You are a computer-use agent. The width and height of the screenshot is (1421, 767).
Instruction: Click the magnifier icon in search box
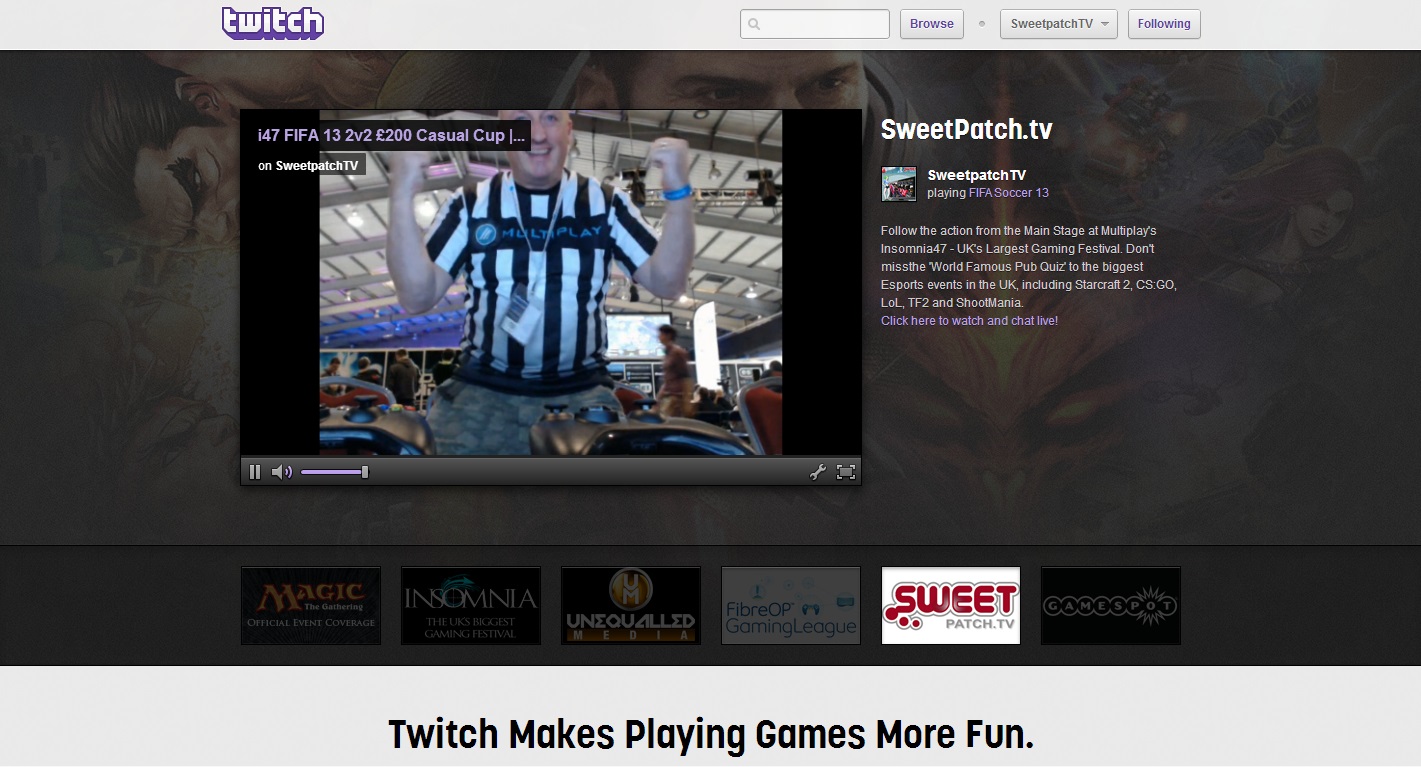coord(755,24)
